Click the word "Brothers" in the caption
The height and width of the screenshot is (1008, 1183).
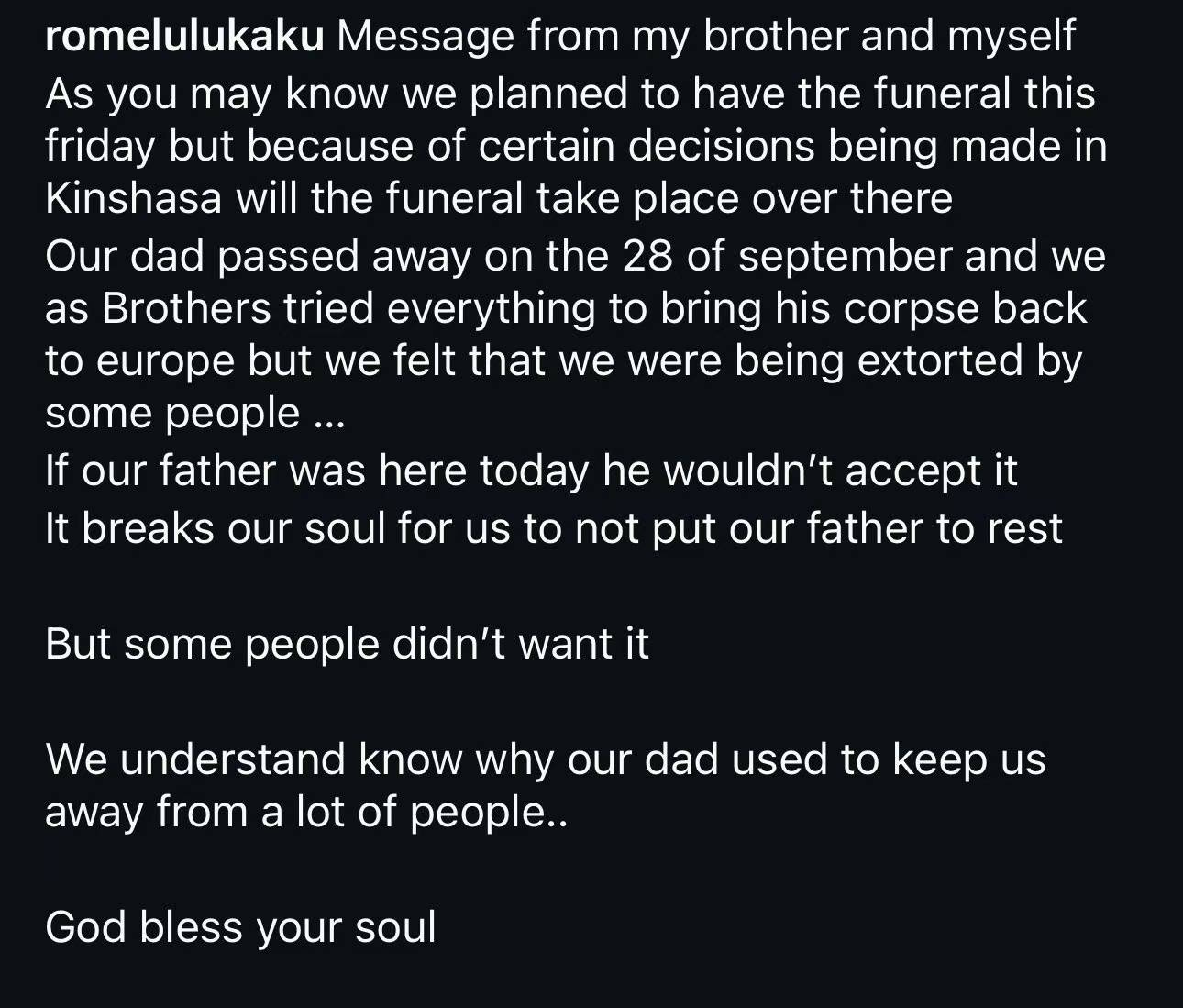click(186, 308)
